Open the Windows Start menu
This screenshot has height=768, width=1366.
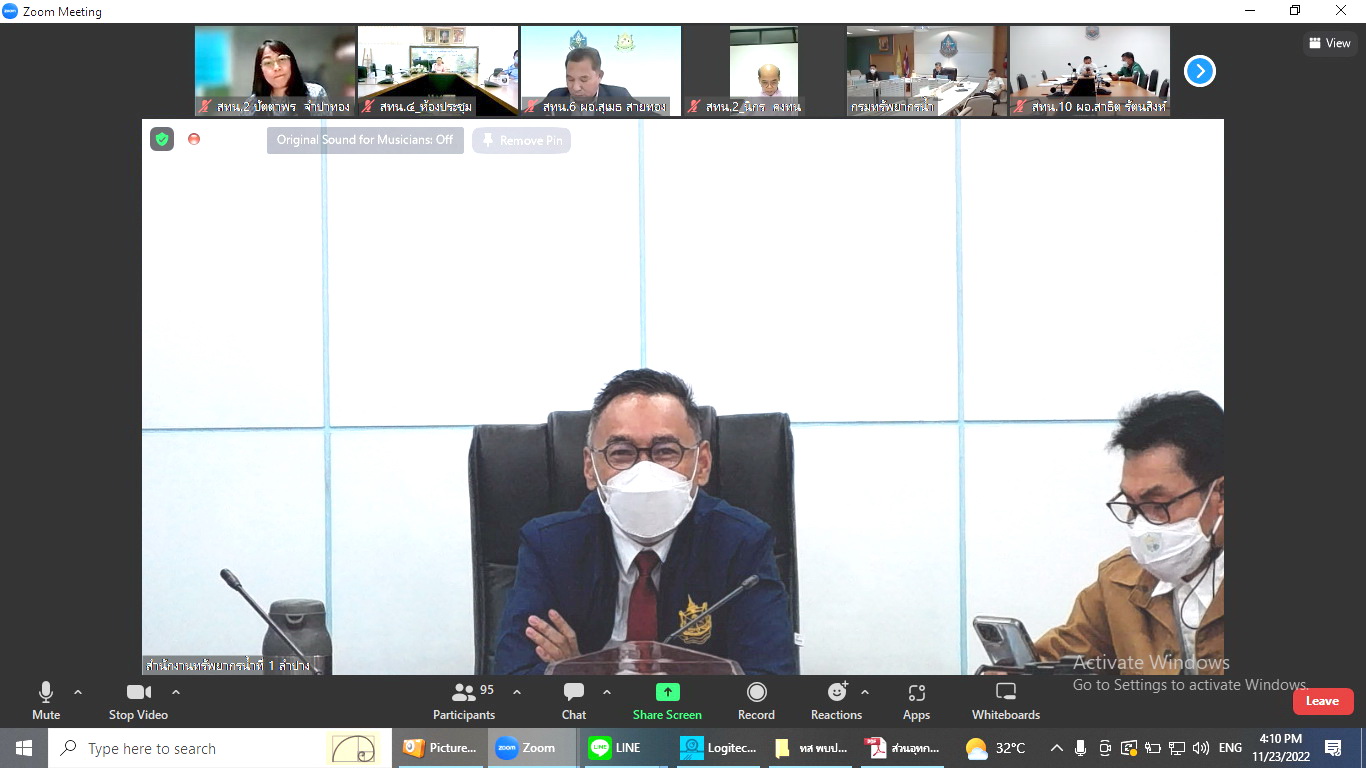click(24, 748)
